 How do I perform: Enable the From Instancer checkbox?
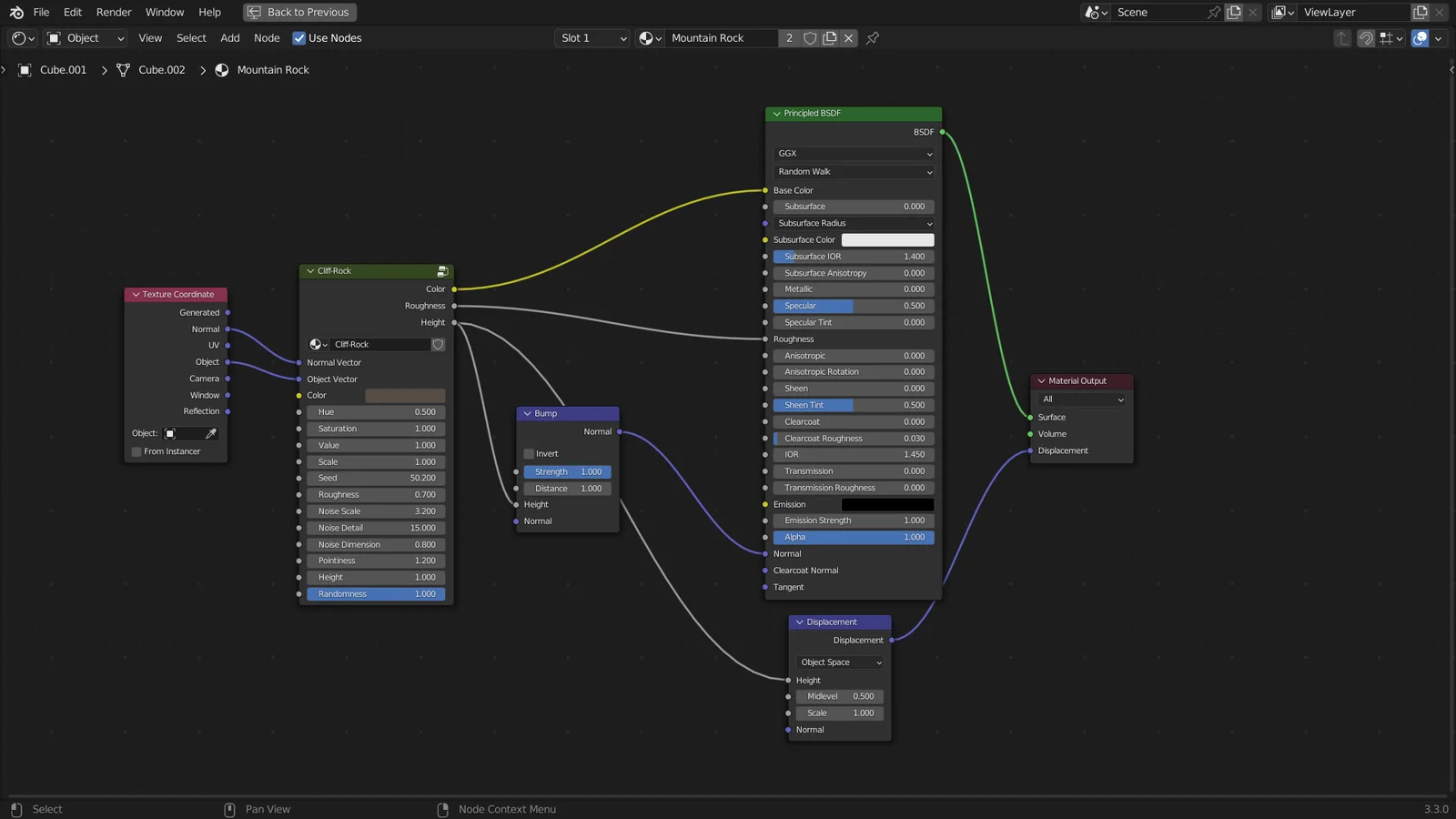(136, 452)
